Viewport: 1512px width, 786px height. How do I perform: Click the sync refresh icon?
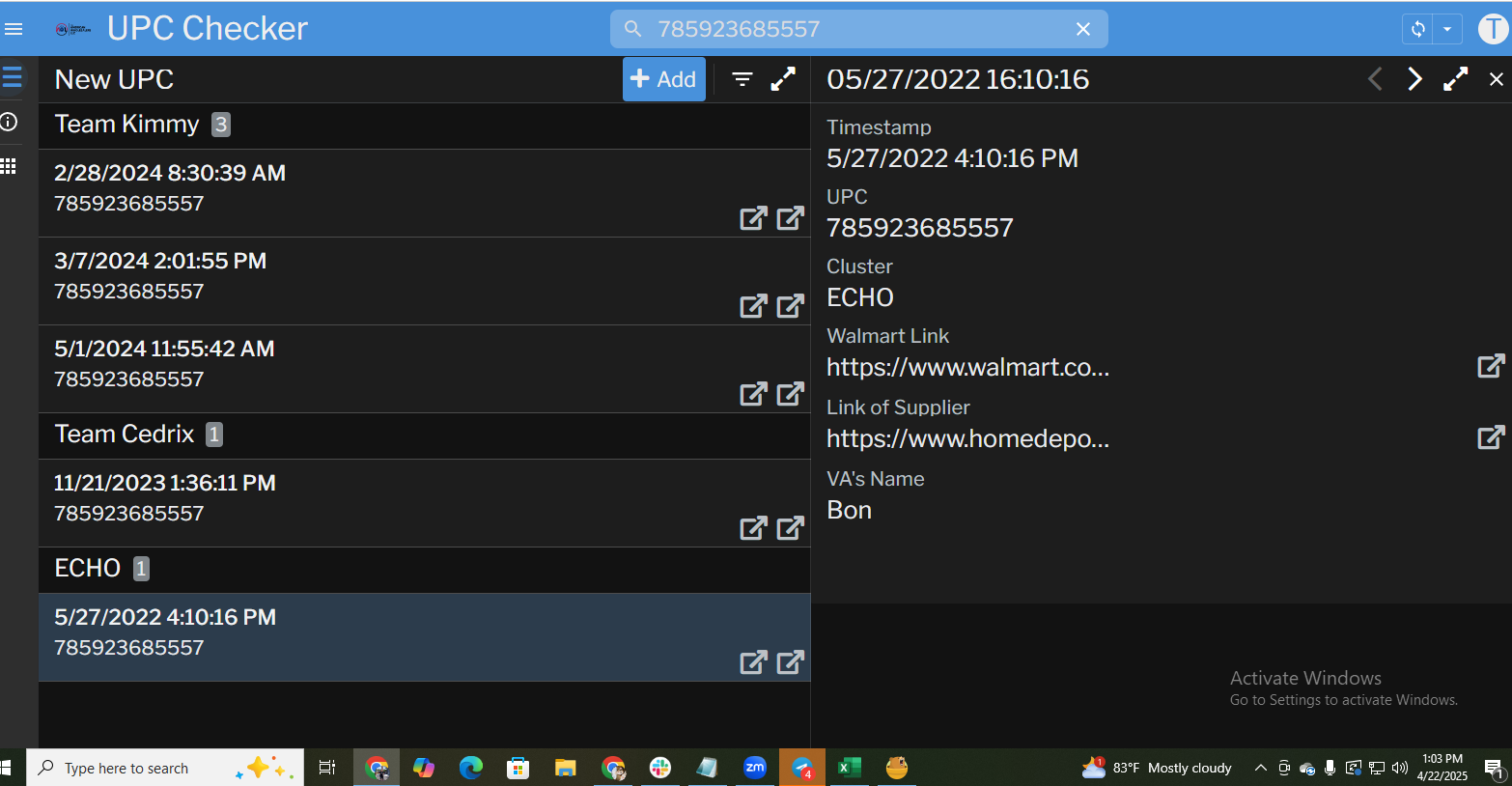tap(1417, 29)
